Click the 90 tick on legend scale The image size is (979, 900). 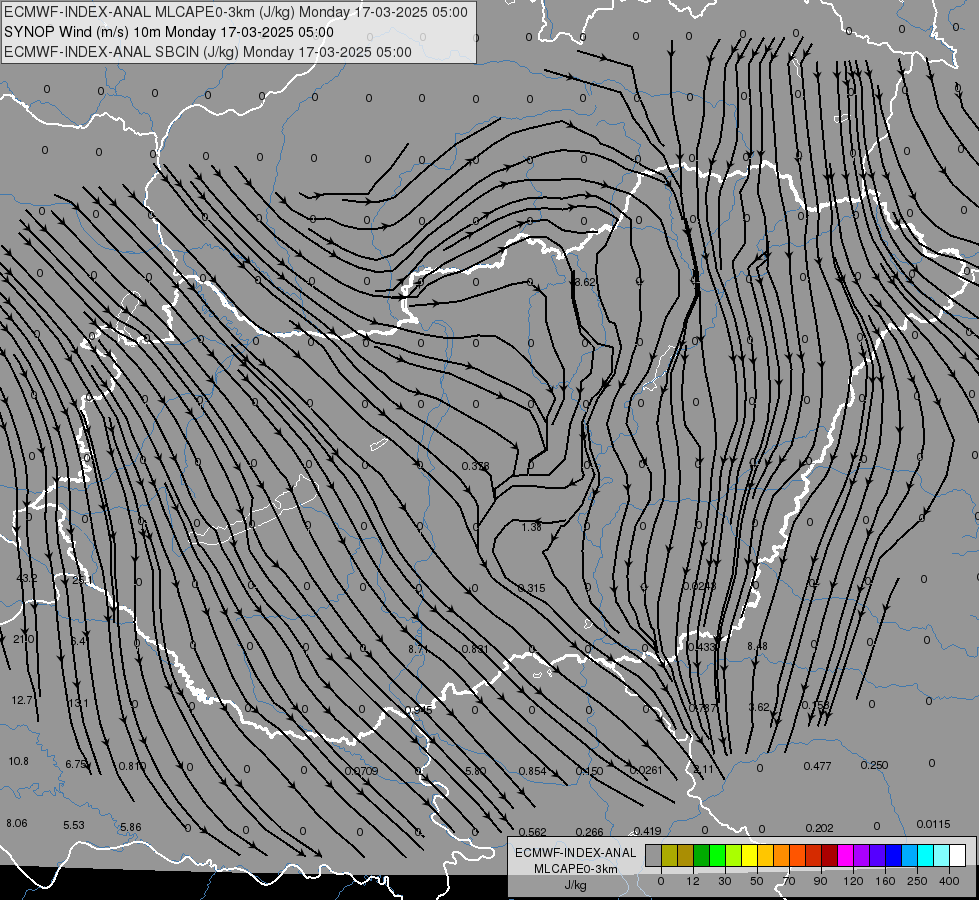click(x=820, y=881)
